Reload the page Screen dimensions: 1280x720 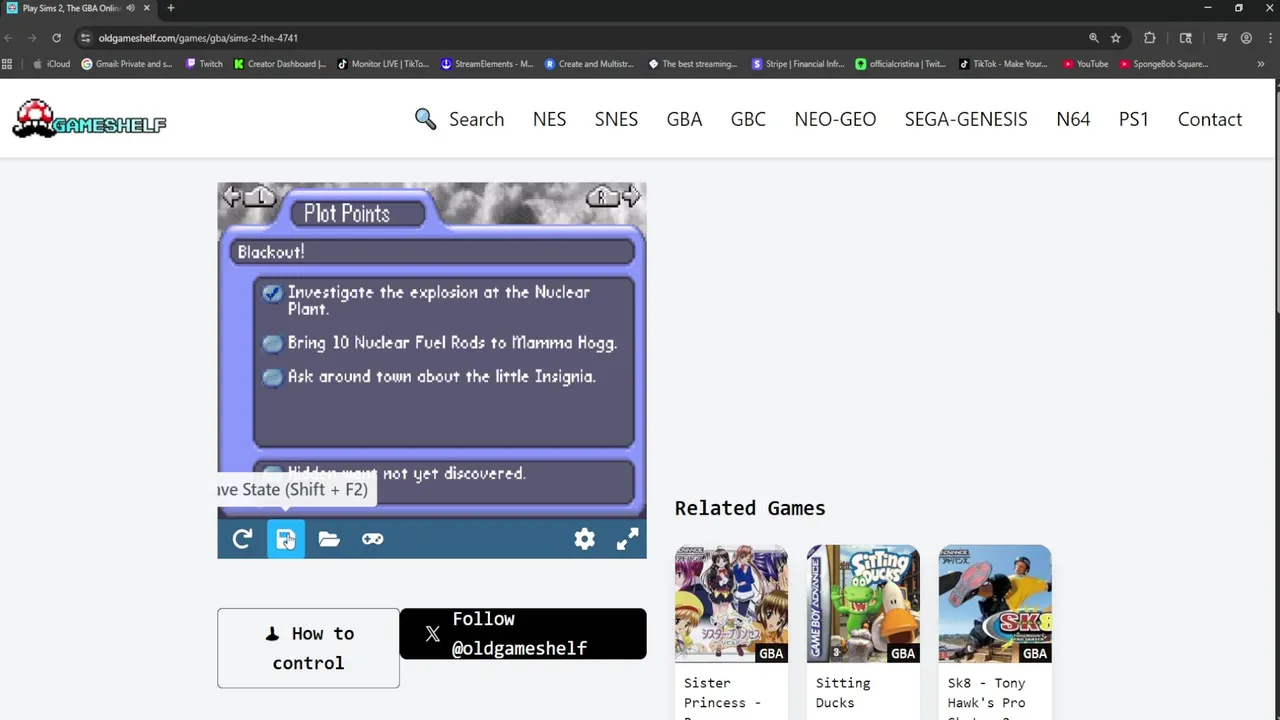pyautogui.click(x=56, y=38)
